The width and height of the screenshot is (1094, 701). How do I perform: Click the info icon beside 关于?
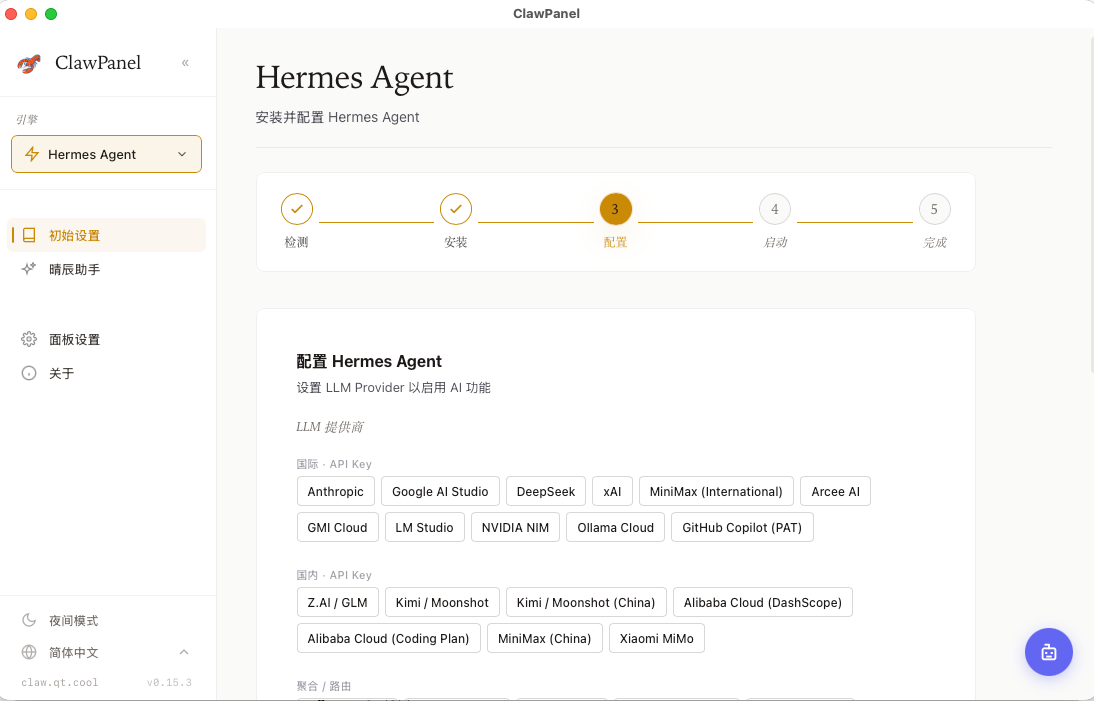pyautogui.click(x=29, y=373)
